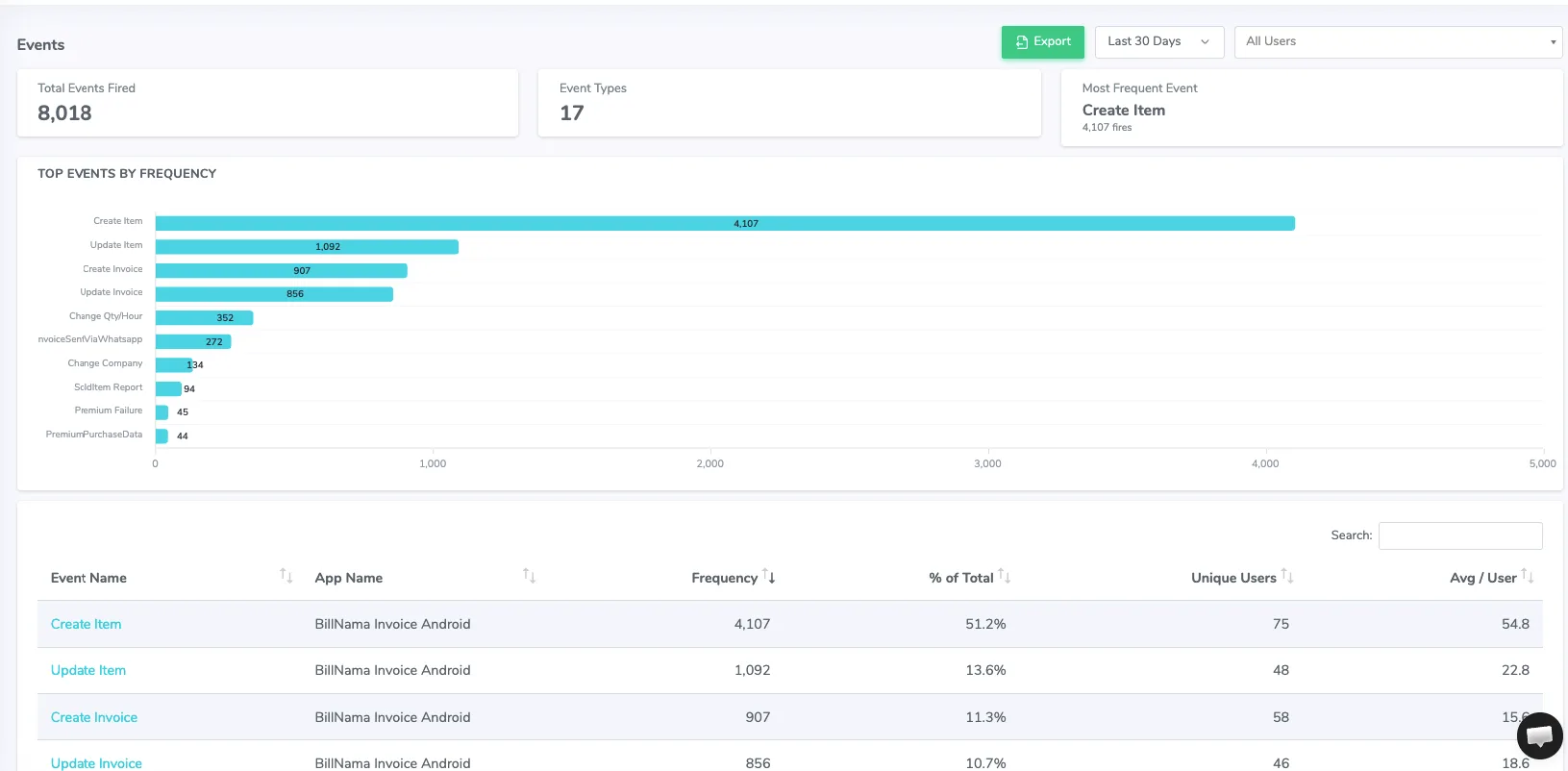This screenshot has height=771, width=1568.
Task: Click the 51.2% cell in Create Item row
Action: (x=985, y=624)
